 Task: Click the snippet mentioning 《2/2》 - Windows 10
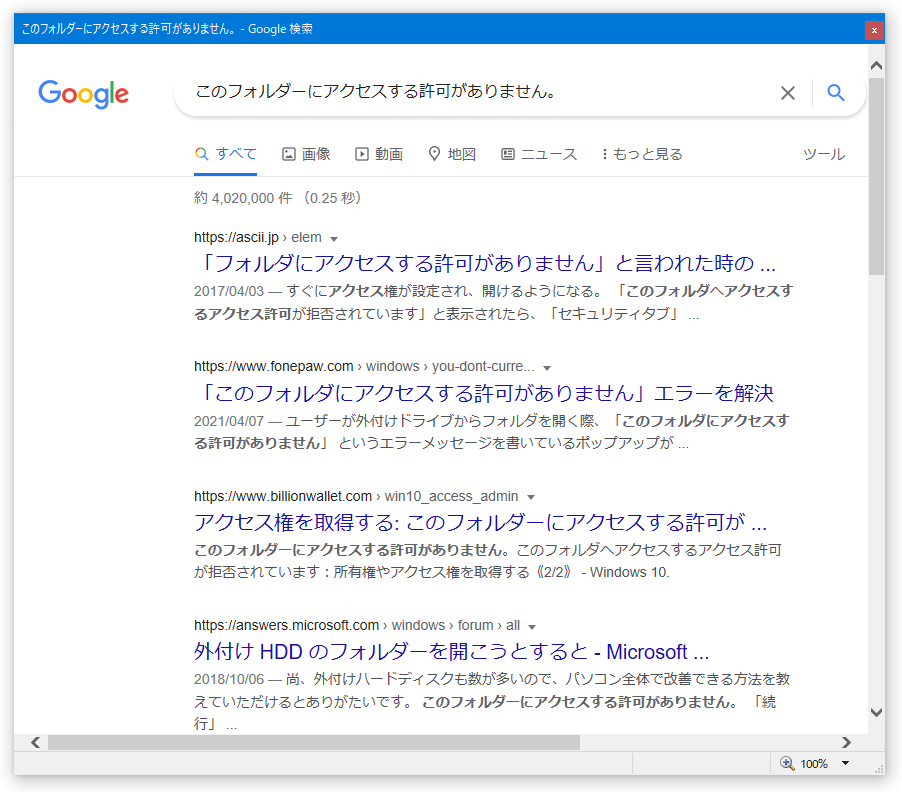point(488,561)
